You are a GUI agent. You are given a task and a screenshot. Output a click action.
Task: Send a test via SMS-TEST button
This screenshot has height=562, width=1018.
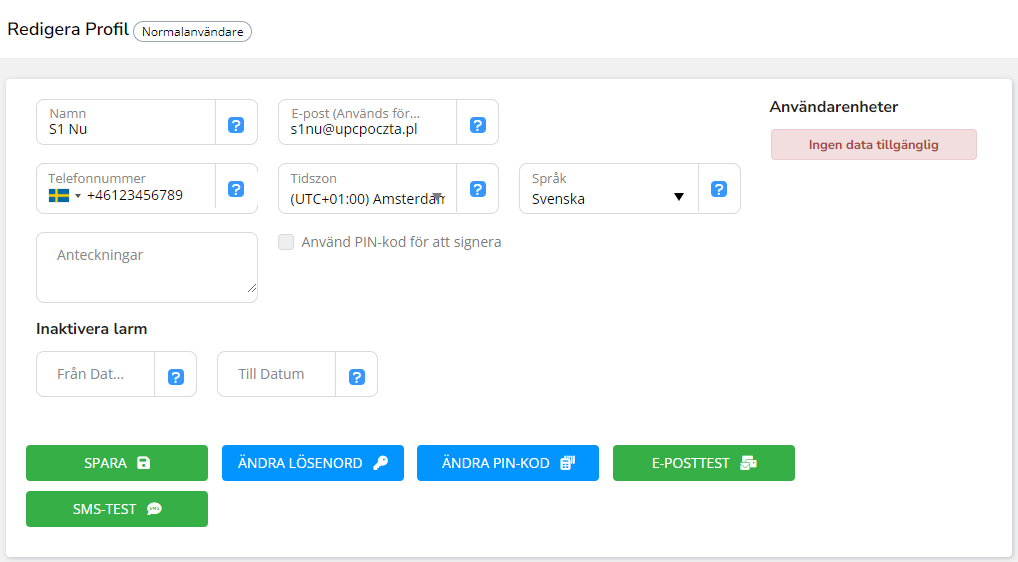tap(117, 509)
